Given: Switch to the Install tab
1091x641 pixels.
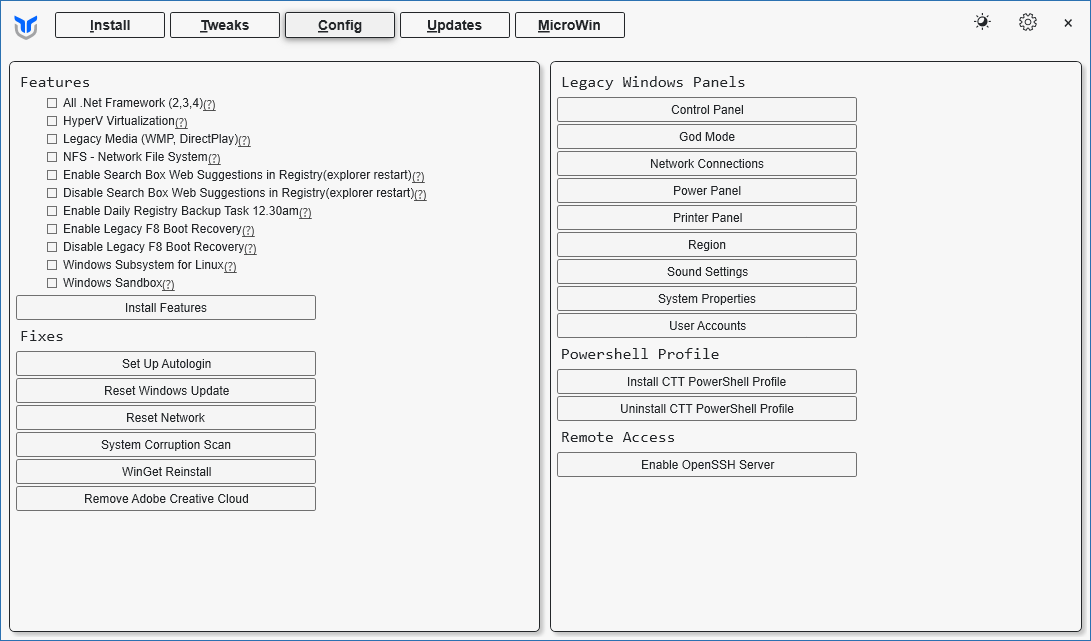Looking at the screenshot, I should [110, 25].
